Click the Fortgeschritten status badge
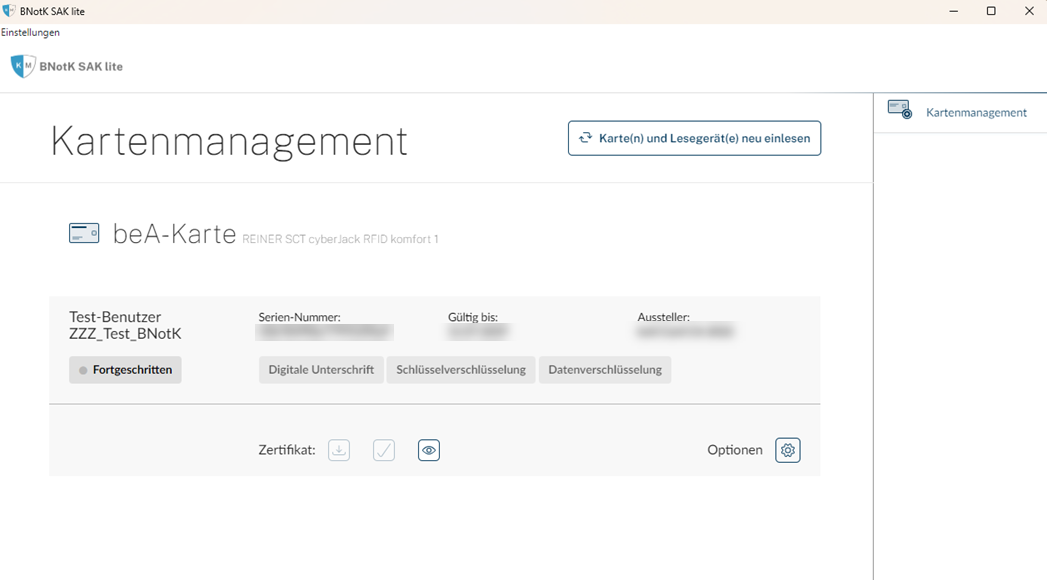 click(125, 370)
